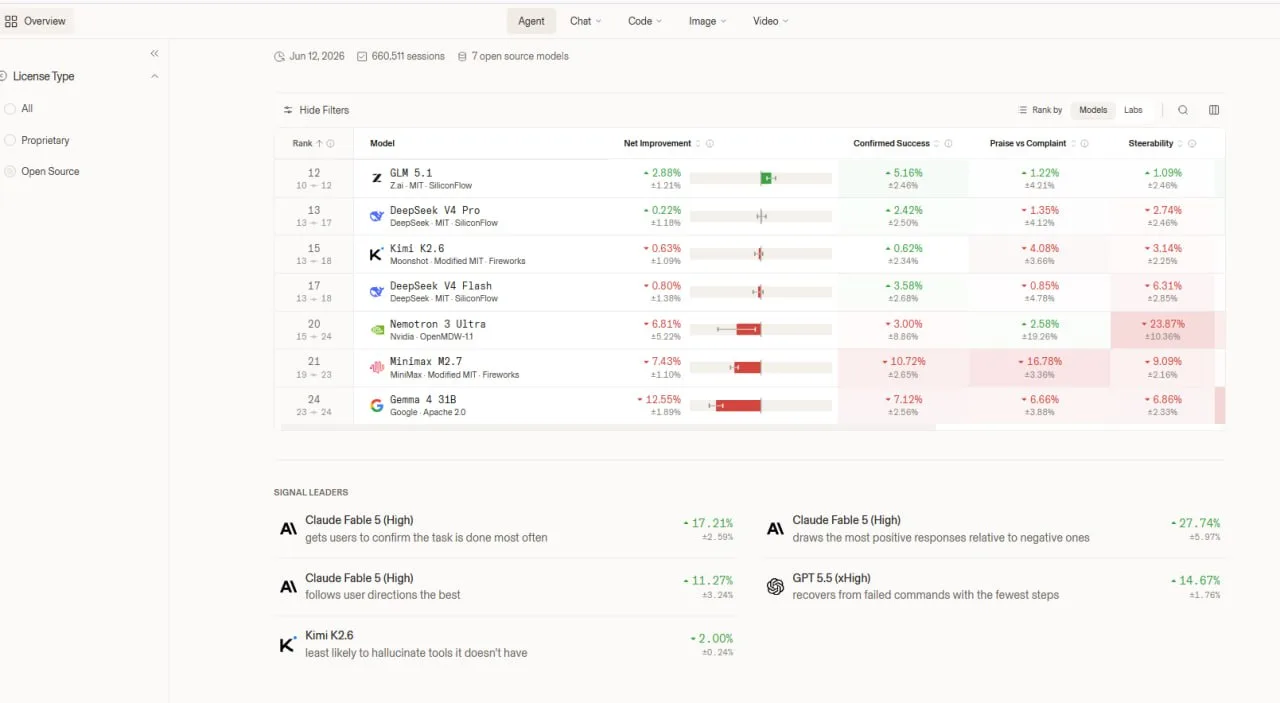Screen dimensions: 1280x703
Task: Click the GLM 5.1 Z.ai logo
Action: pyautogui.click(x=377, y=178)
